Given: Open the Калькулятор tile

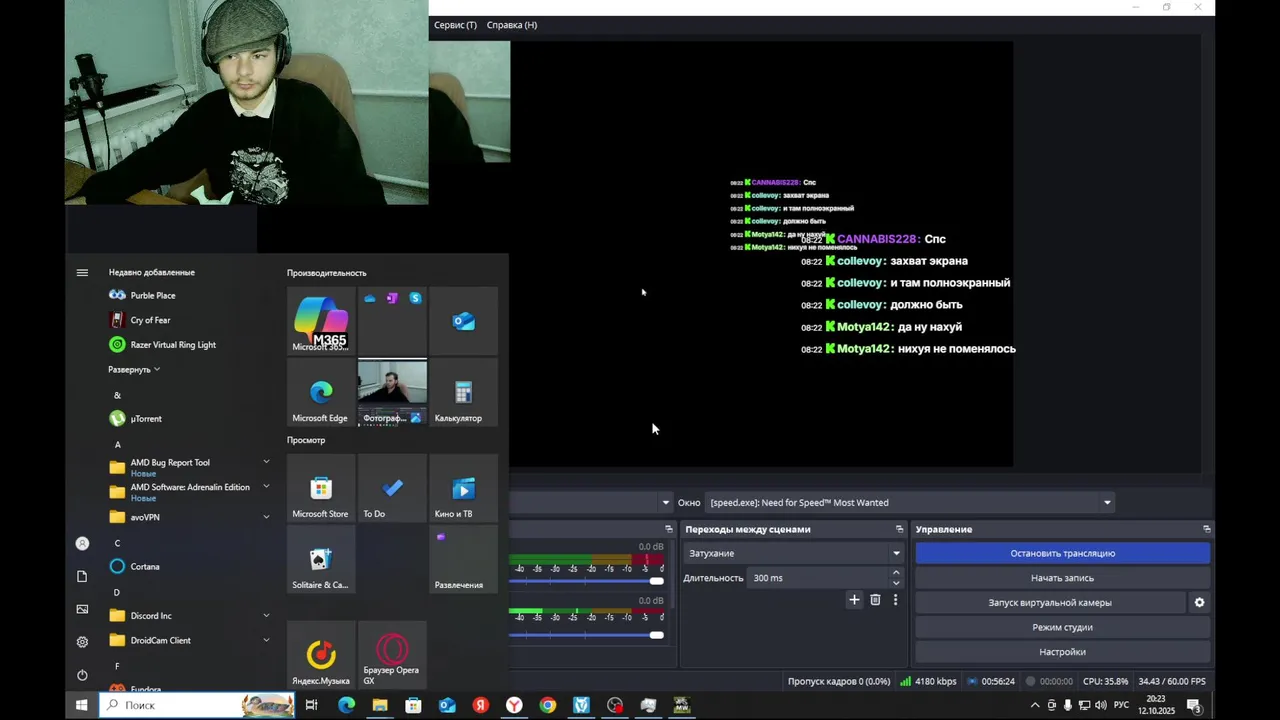Looking at the screenshot, I should coord(463,392).
